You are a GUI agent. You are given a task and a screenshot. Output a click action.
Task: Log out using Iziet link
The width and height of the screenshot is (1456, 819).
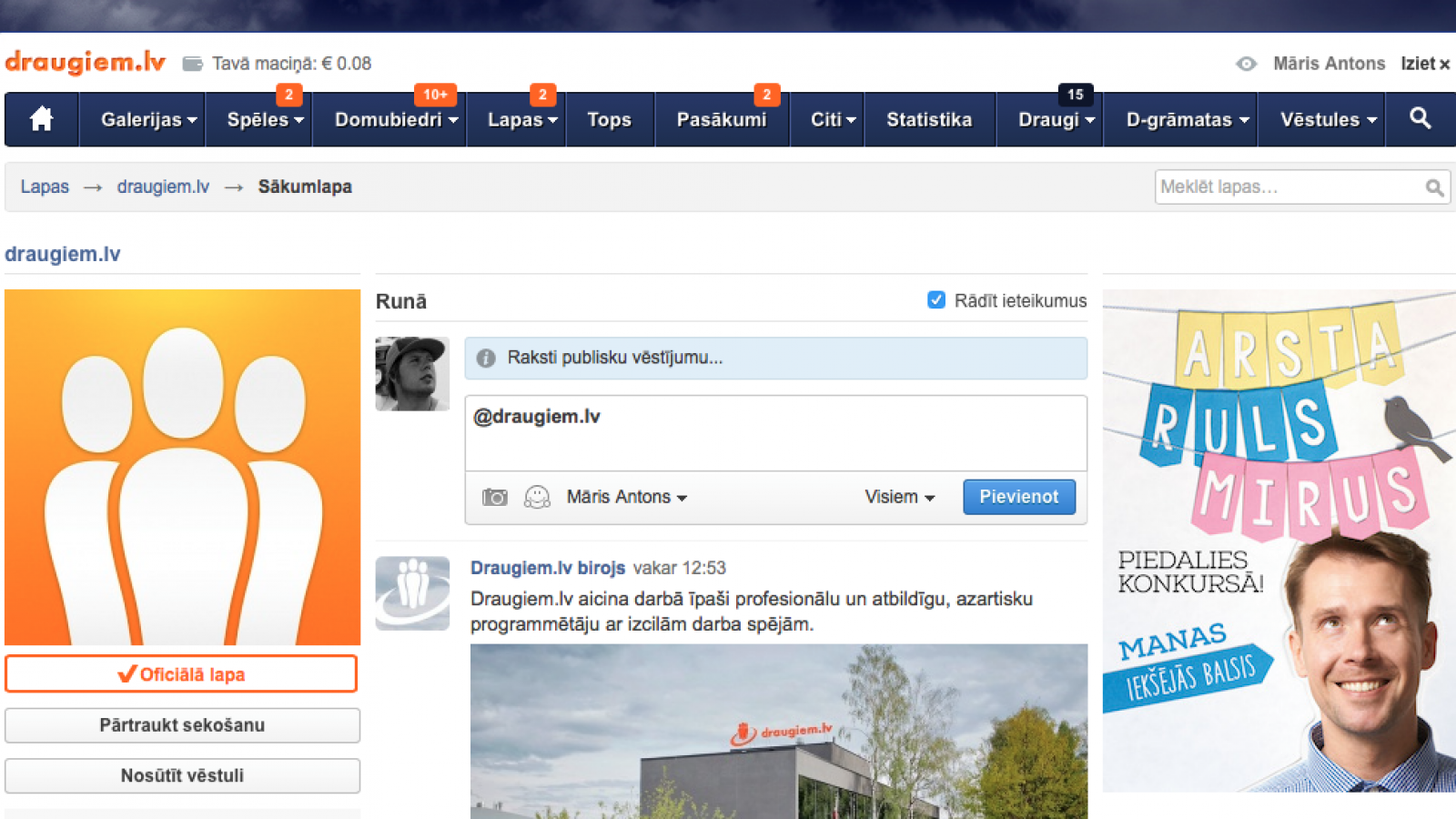(x=1425, y=64)
